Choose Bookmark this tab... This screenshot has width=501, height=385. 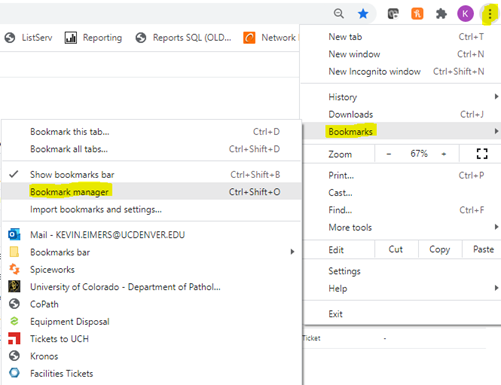pyautogui.click(x=152, y=132)
